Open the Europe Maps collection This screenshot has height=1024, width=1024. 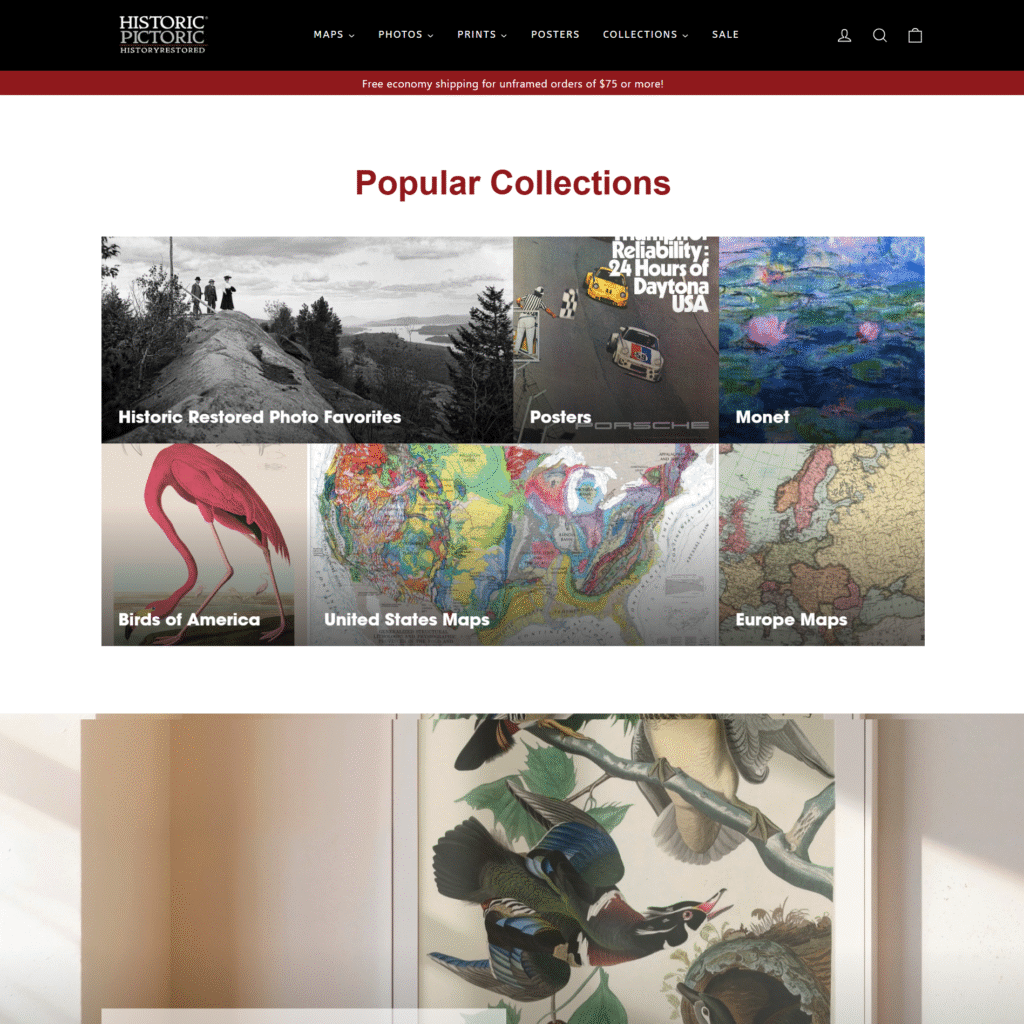[822, 545]
